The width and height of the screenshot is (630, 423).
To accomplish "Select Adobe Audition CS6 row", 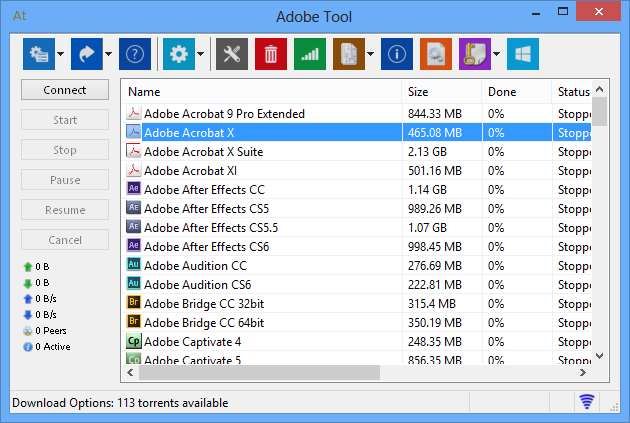I will 356,284.
